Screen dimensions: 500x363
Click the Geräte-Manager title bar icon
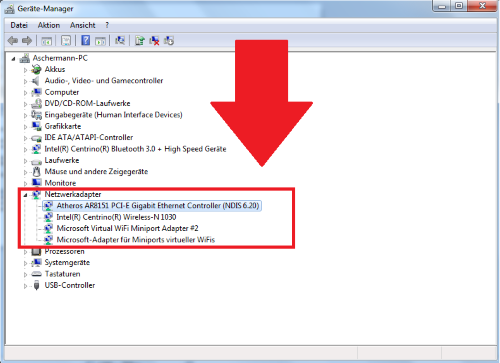coord(9,9)
